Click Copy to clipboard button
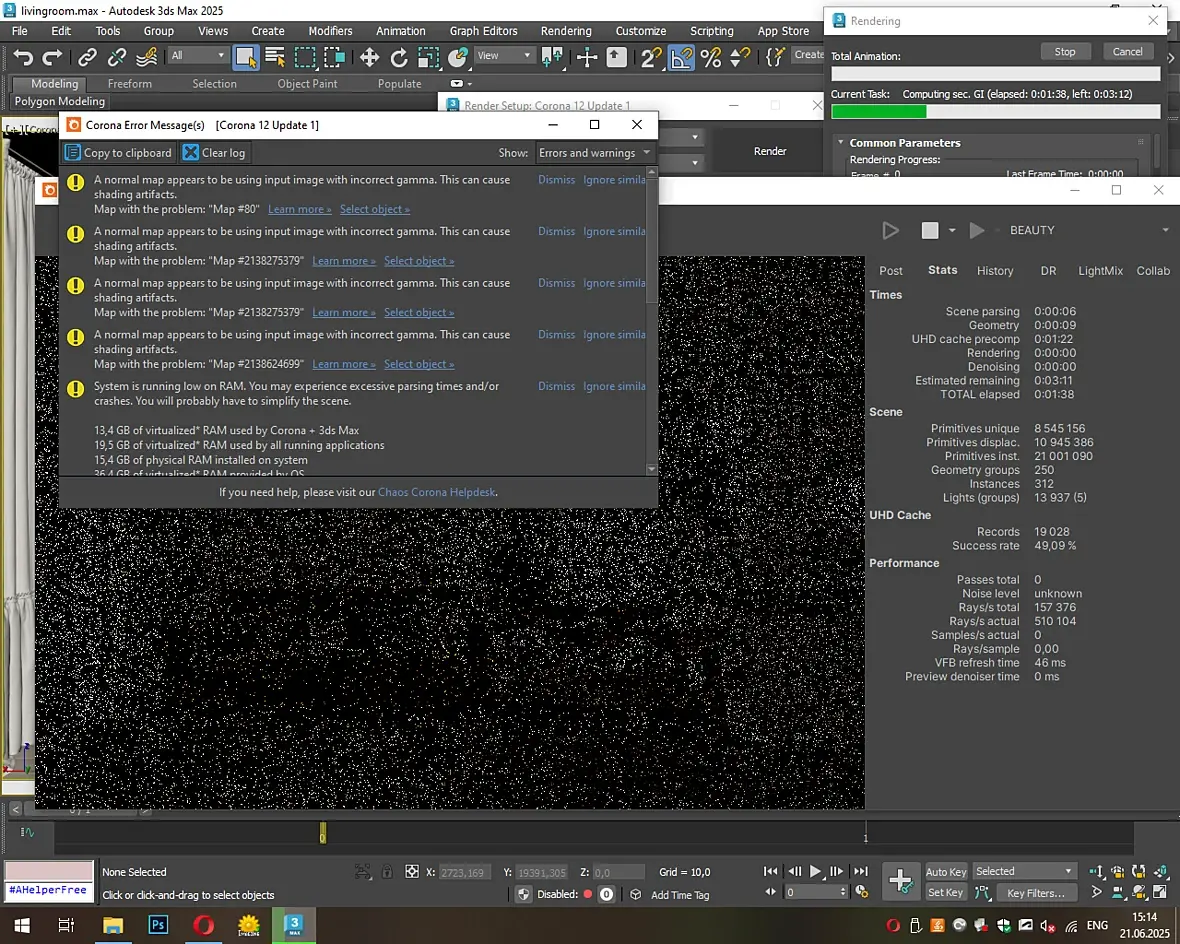This screenshot has height=944, width=1180. coord(119,153)
